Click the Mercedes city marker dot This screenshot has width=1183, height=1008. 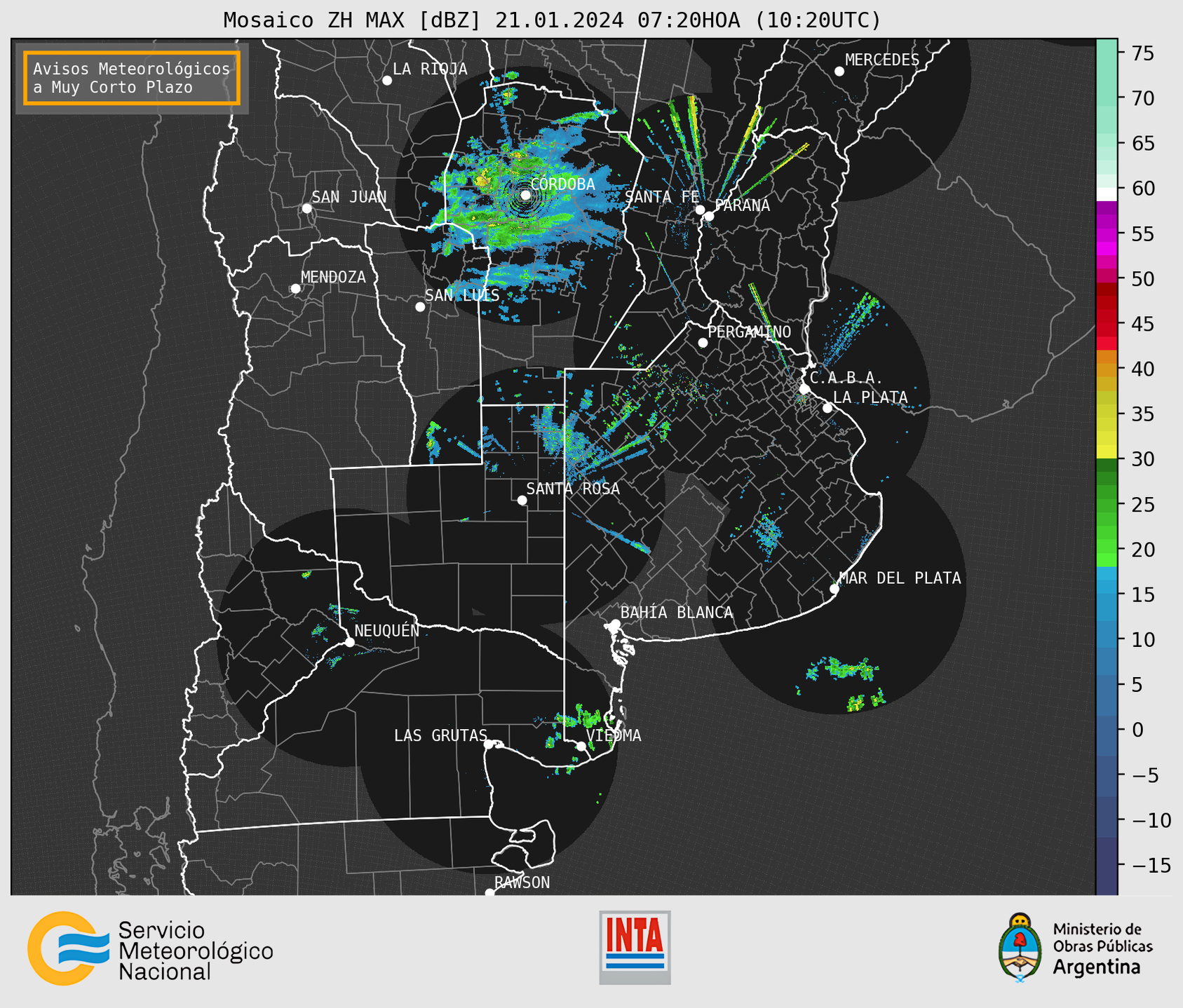click(839, 71)
